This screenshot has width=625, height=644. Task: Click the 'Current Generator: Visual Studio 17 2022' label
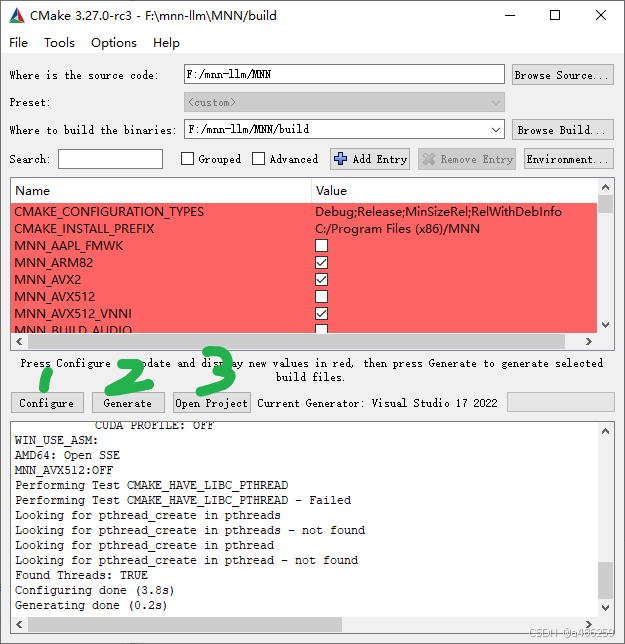coord(377,403)
